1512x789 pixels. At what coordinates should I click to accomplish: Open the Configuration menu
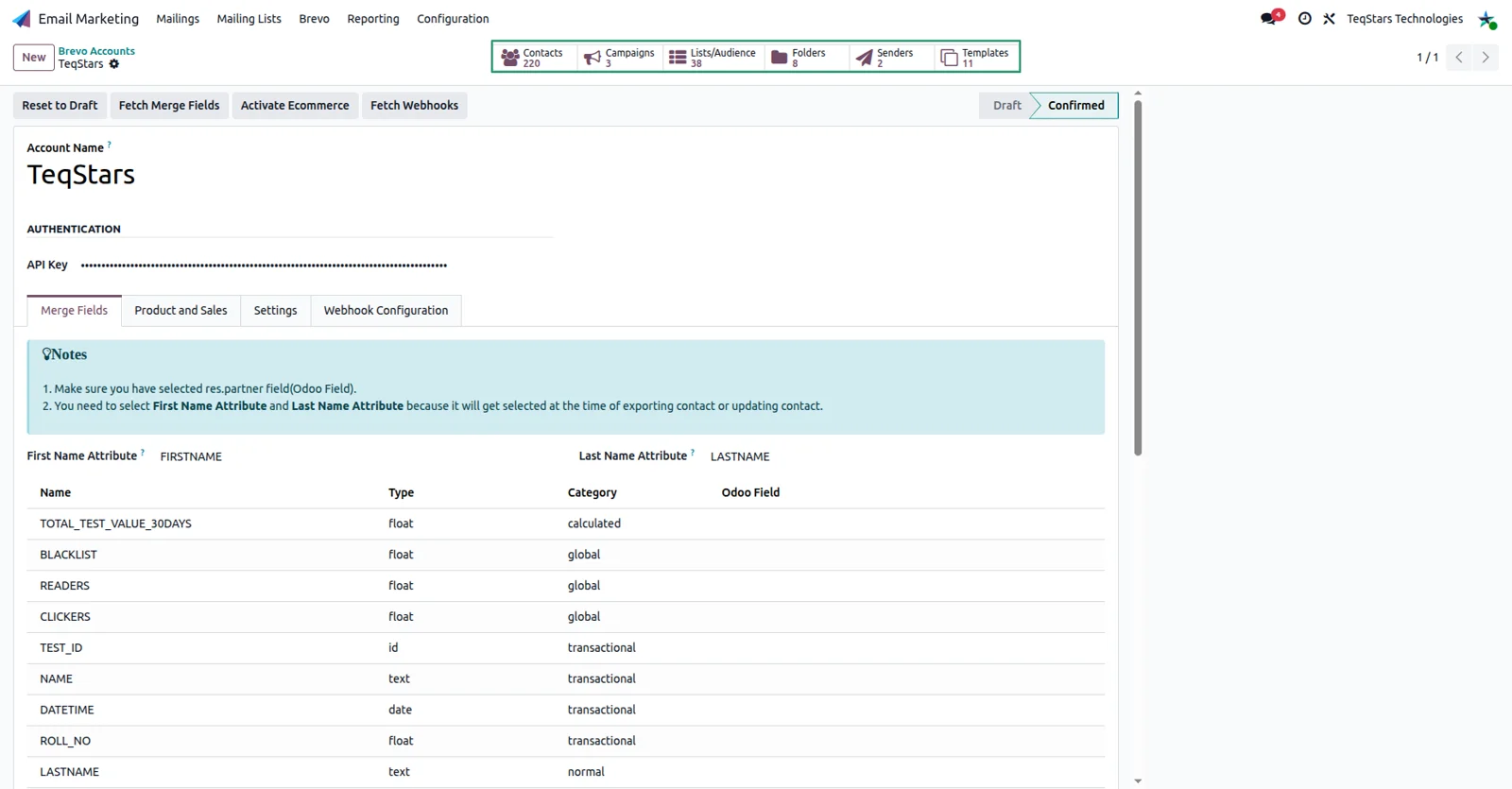click(453, 19)
